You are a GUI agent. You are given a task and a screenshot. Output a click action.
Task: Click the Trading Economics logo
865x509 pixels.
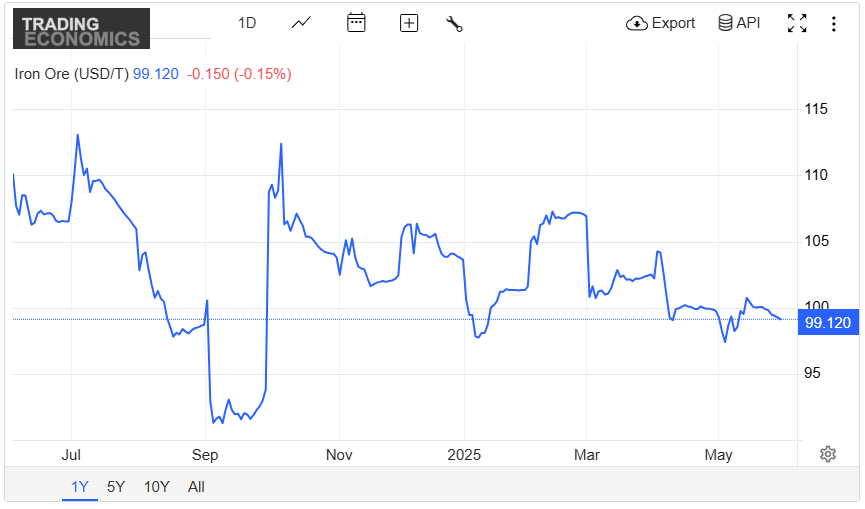[x=81, y=29]
